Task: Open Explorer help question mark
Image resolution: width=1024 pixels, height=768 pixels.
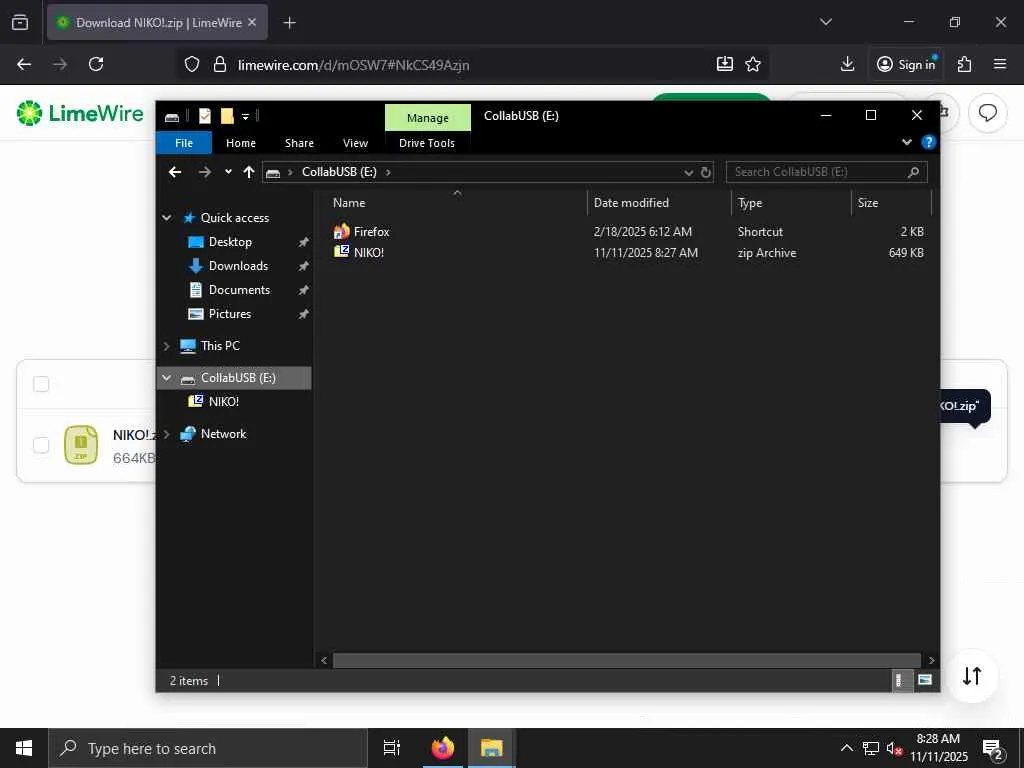Action: click(928, 142)
